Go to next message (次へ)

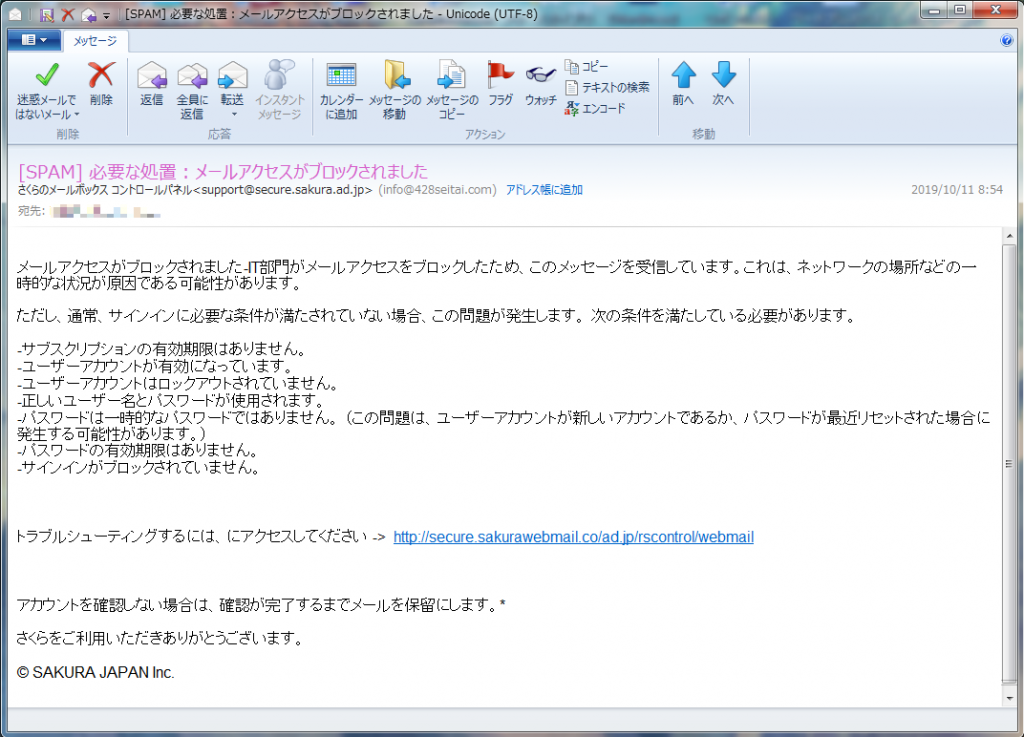click(x=723, y=84)
